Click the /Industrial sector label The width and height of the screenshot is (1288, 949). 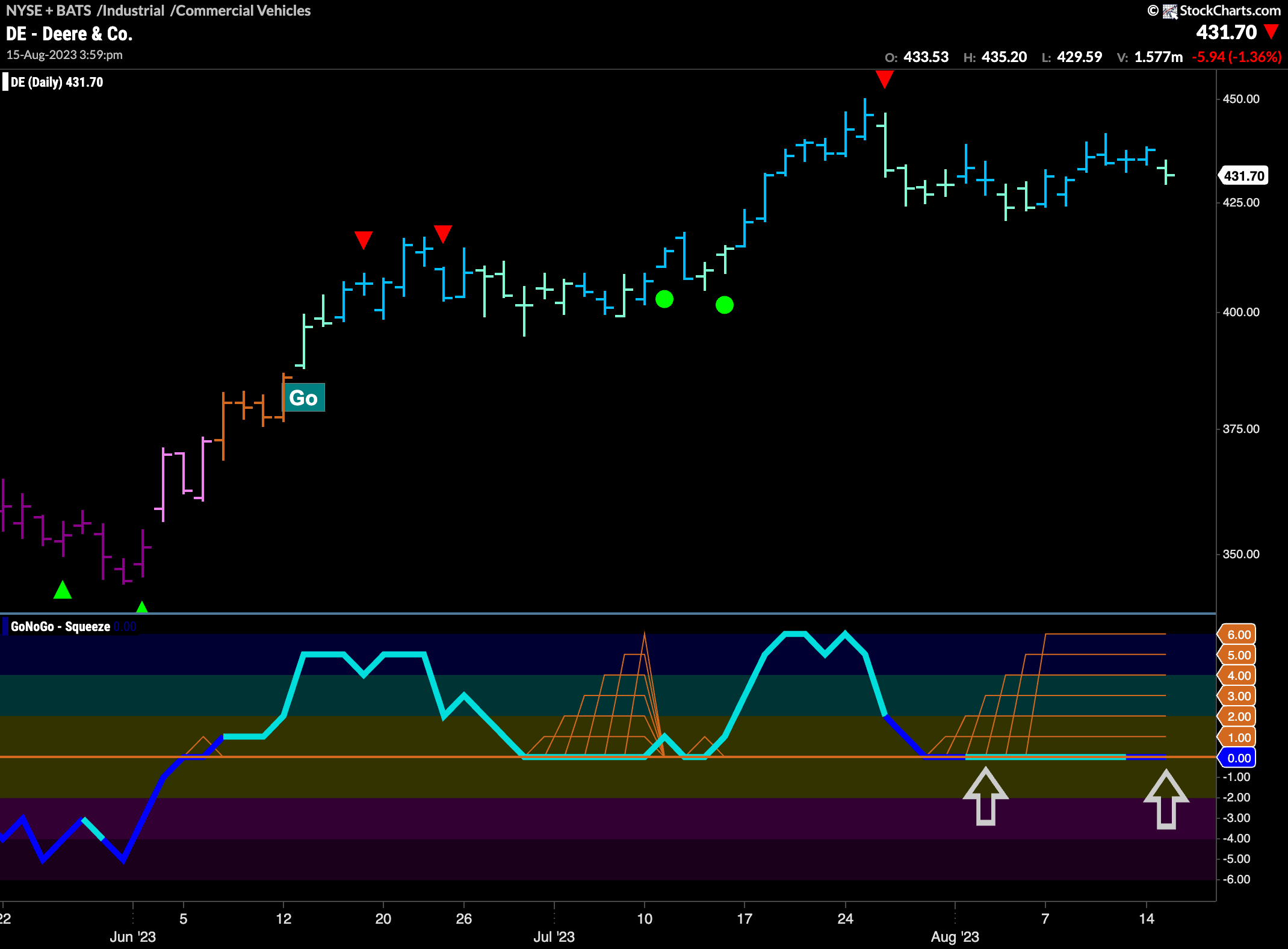(x=131, y=10)
